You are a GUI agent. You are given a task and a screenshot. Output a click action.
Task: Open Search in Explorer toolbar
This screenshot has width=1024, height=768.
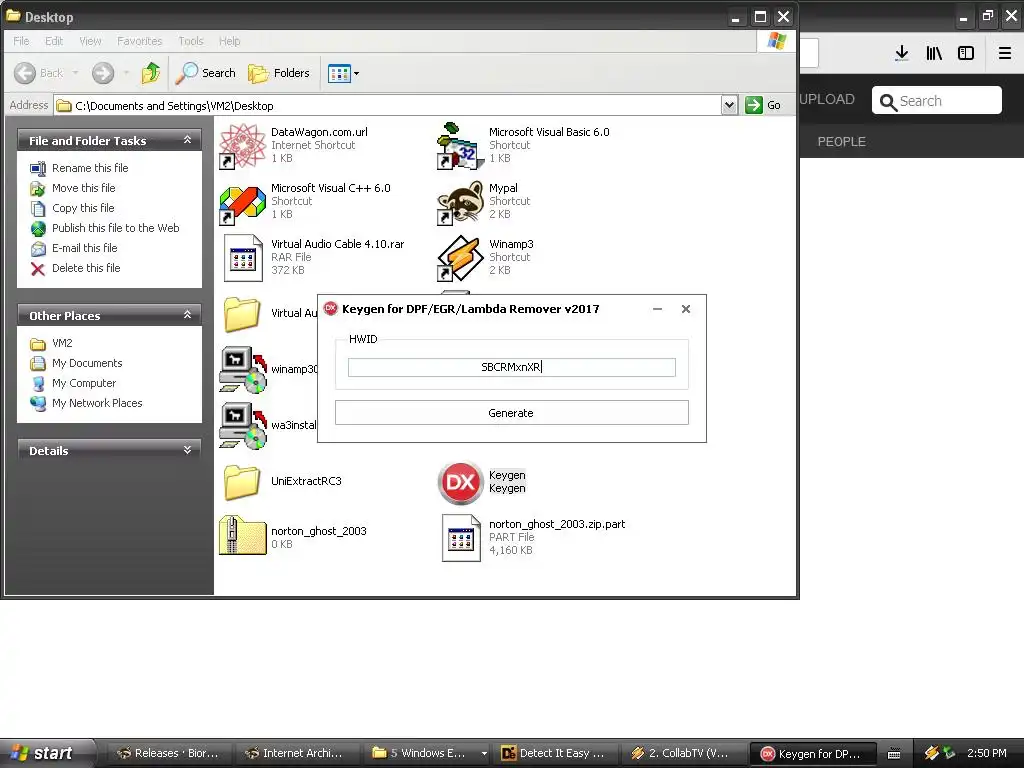tap(206, 73)
